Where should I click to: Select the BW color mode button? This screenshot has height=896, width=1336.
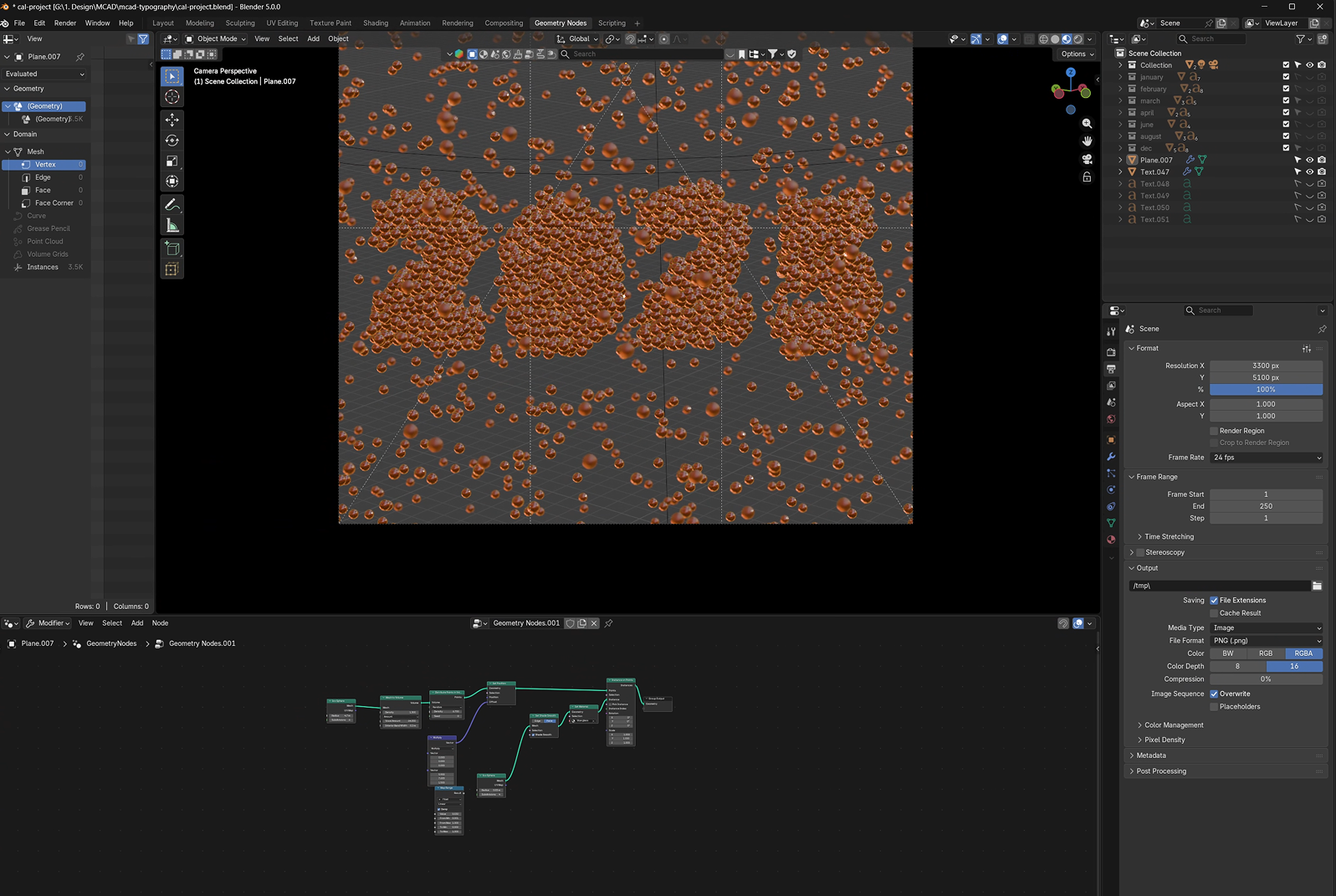pyautogui.click(x=1228, y=653)
